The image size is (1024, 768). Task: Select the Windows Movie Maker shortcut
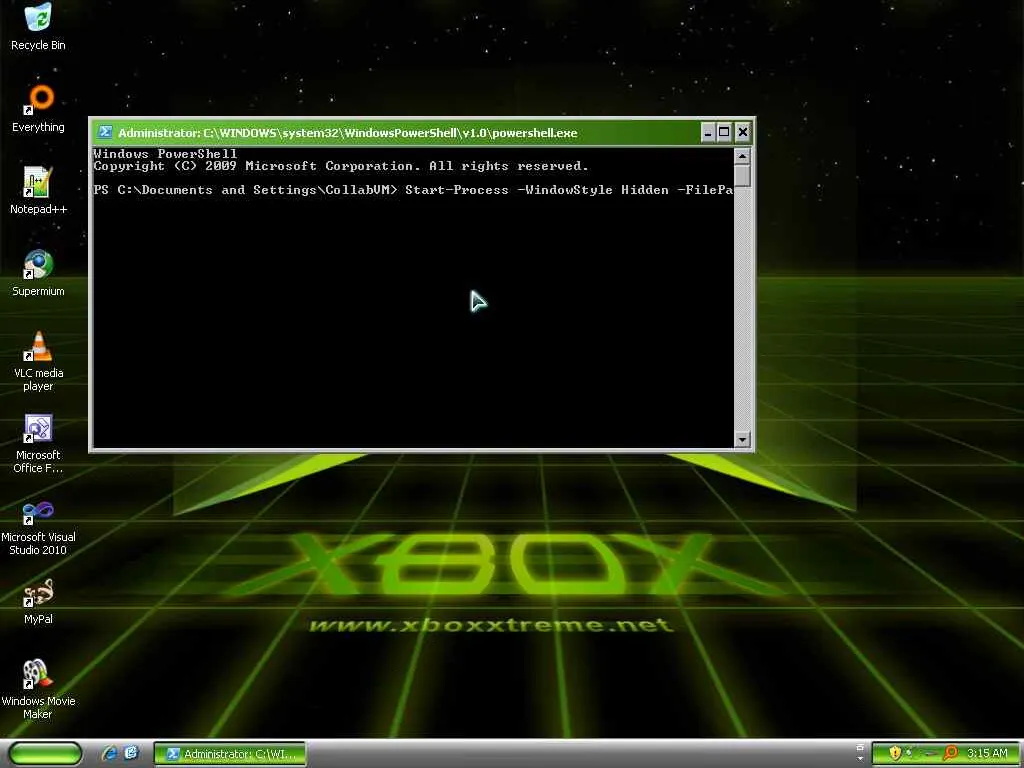click(38, 690)
